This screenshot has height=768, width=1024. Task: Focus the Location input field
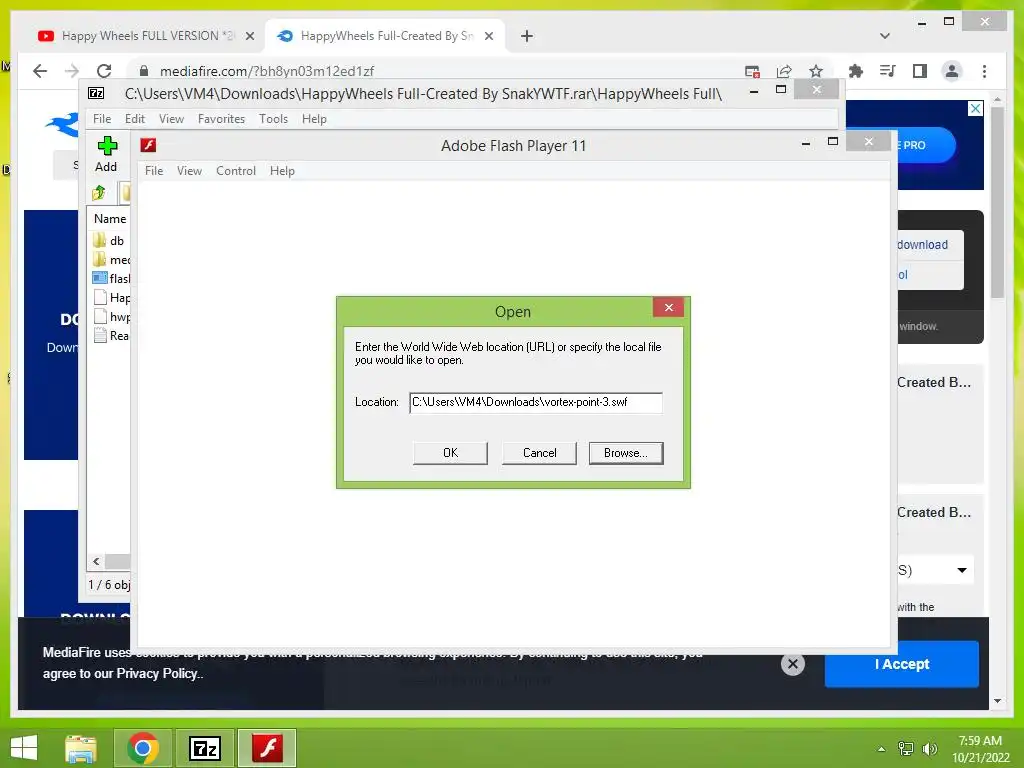pyautogui.click(x=536, y=402)
